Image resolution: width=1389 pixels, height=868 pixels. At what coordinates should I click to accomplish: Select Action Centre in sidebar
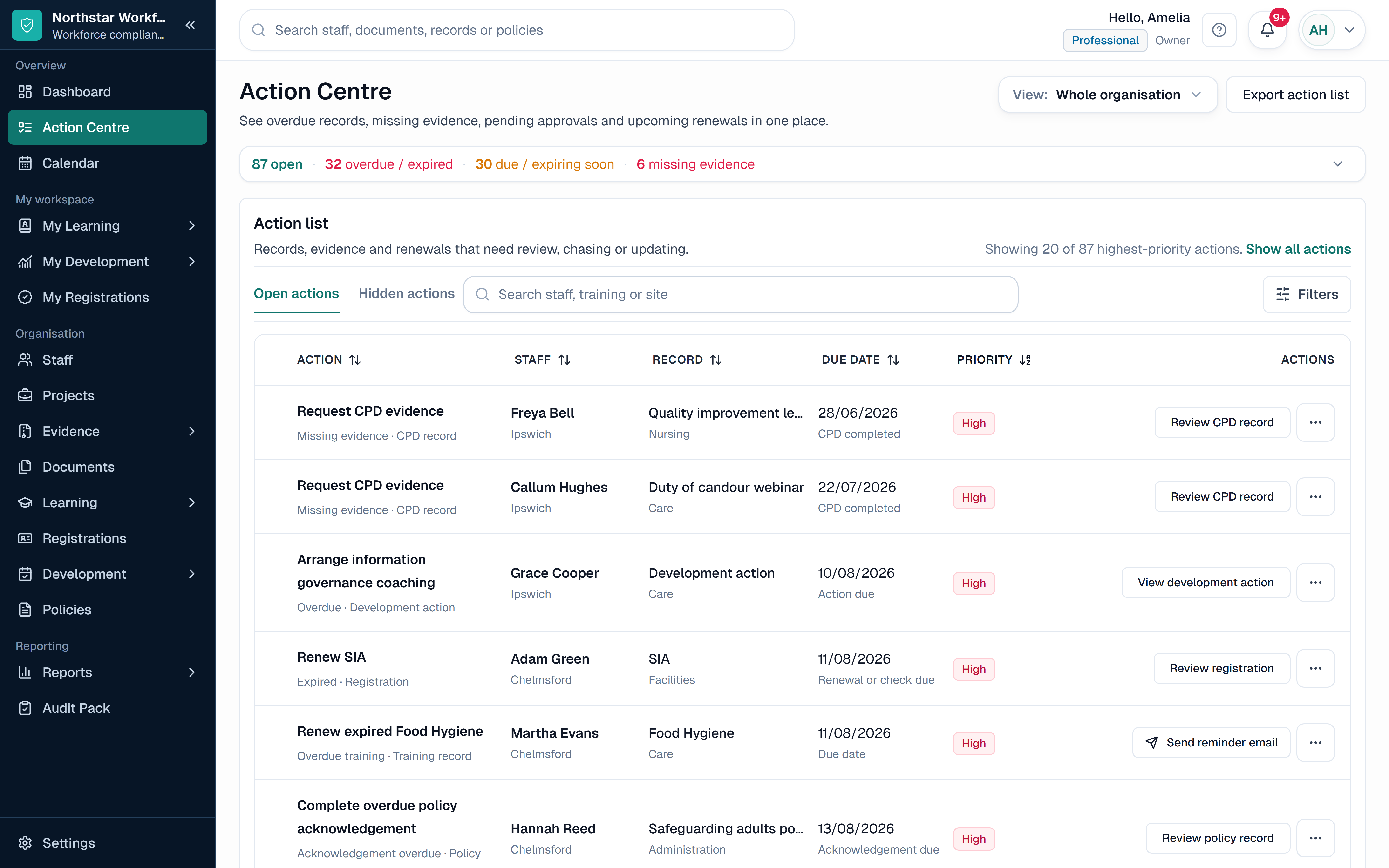[x=107, y=128]
